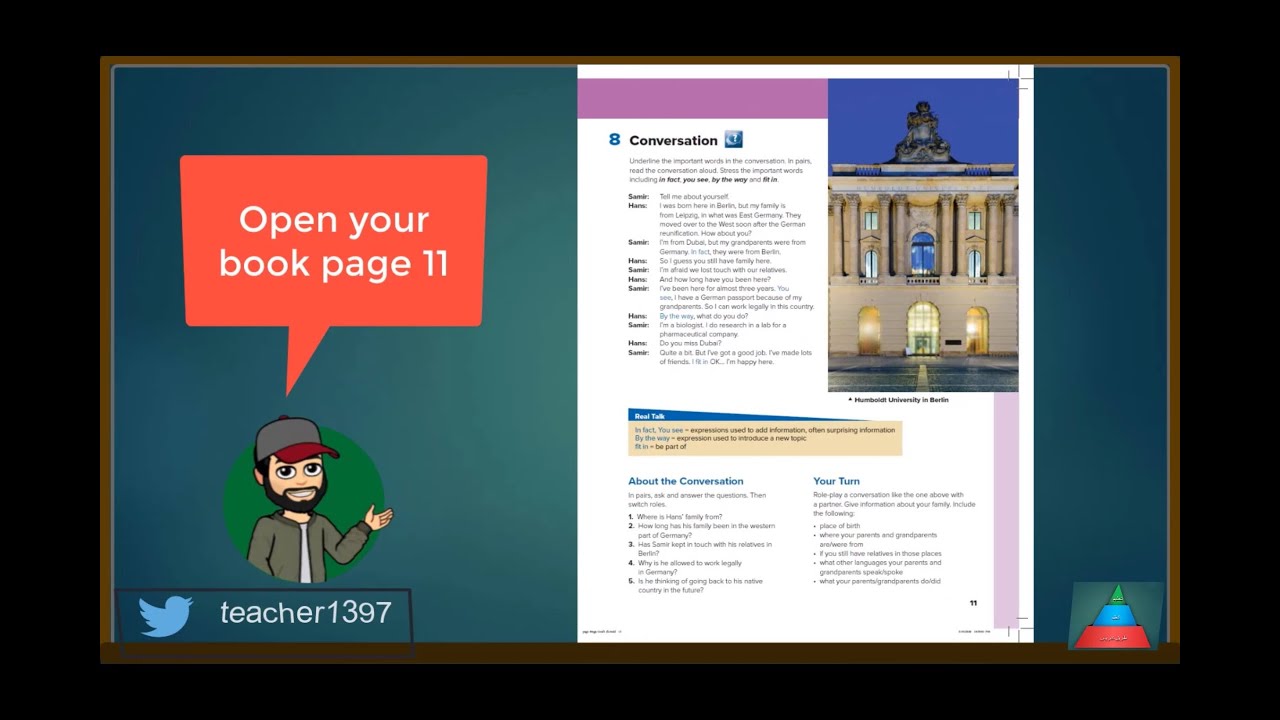
Task: Click bullet 'if you still have relatives'
Action: pyautogui.click(x=877, y=553)
